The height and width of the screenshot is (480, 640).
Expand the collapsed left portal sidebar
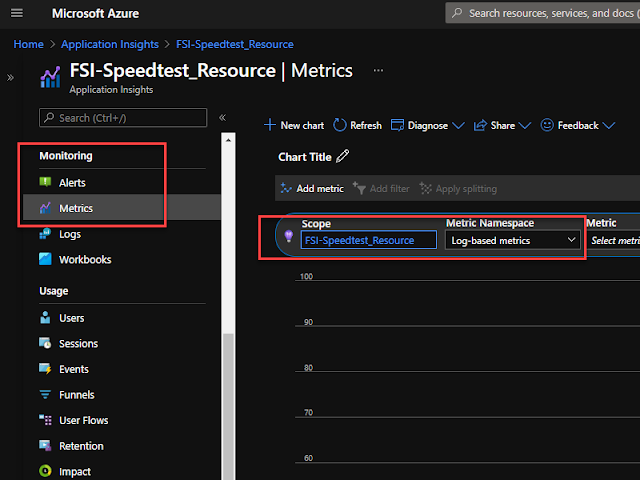(10, 78)
